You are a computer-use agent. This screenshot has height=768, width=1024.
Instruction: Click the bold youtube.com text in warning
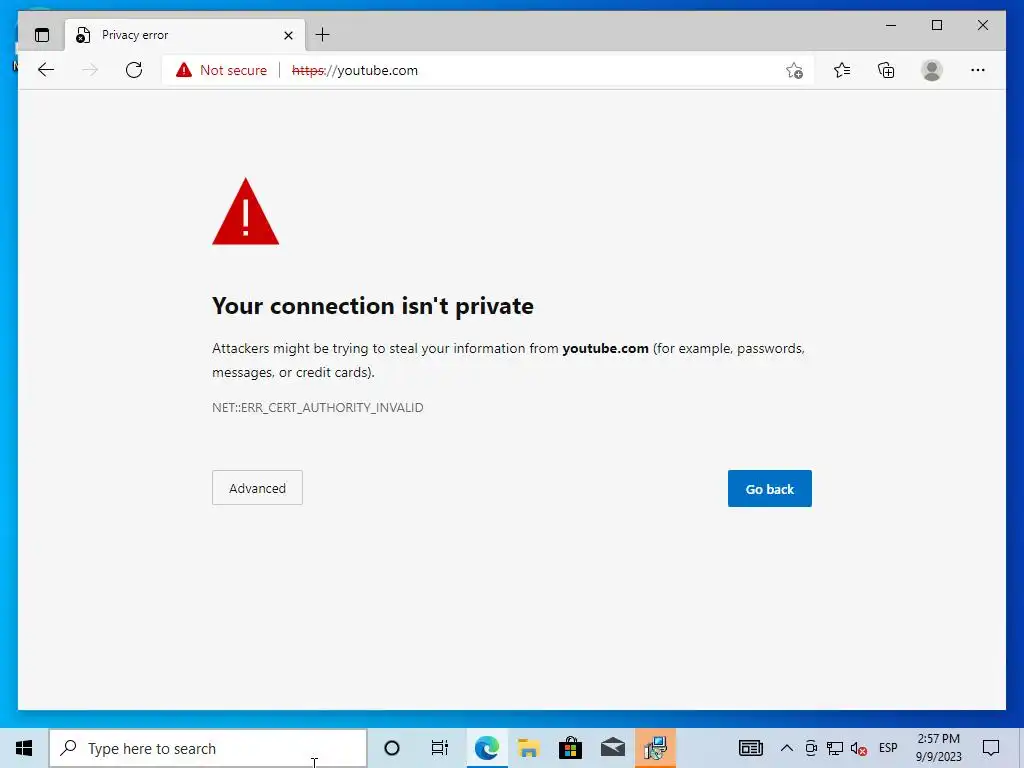coord(605,349)
